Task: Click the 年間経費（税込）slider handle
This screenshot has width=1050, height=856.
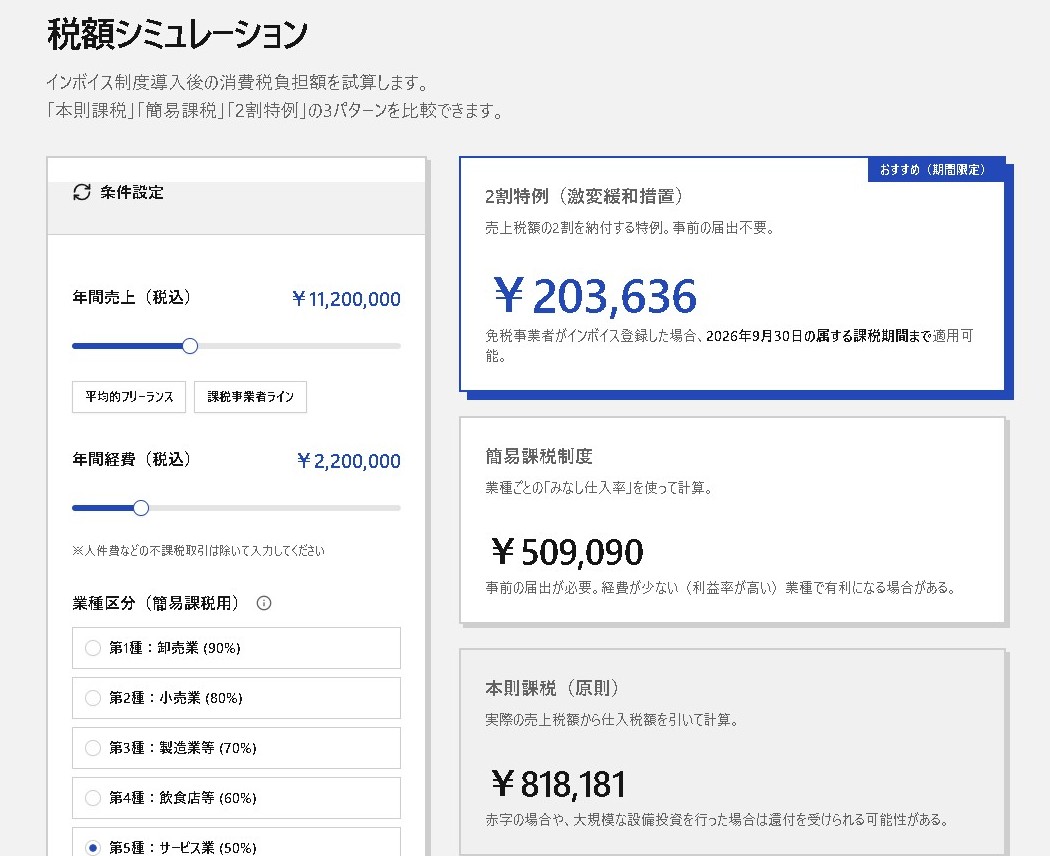Action: (141, 507)
